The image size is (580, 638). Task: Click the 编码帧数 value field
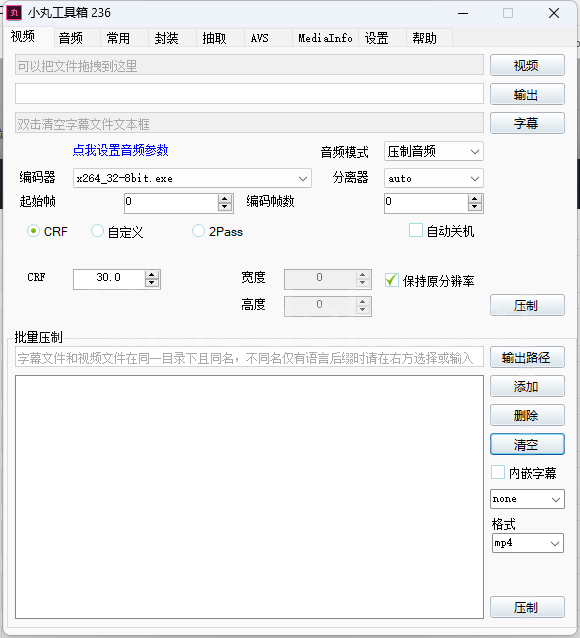tap(426, 202)
